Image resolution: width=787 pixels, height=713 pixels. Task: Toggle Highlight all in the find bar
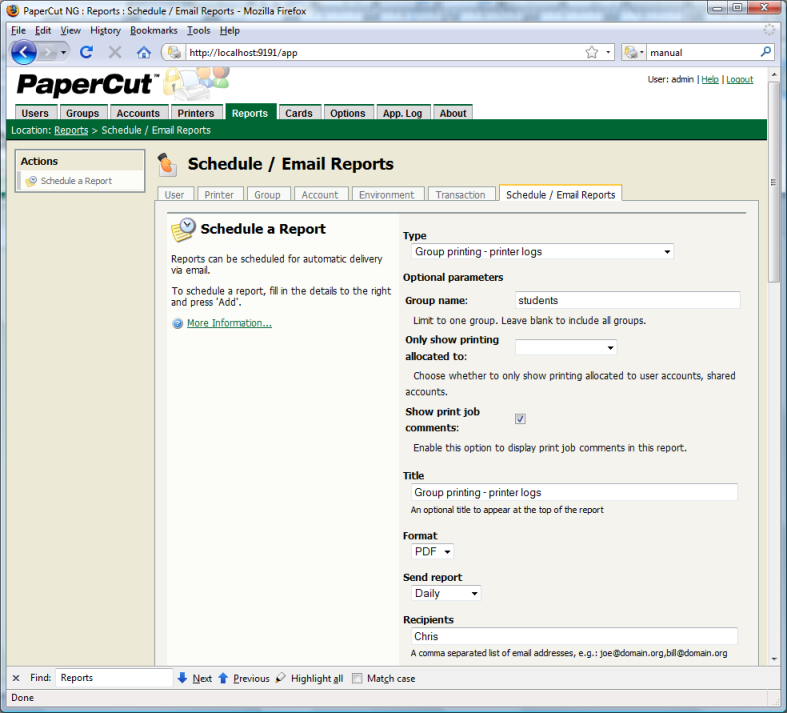(x=310, y=678)
